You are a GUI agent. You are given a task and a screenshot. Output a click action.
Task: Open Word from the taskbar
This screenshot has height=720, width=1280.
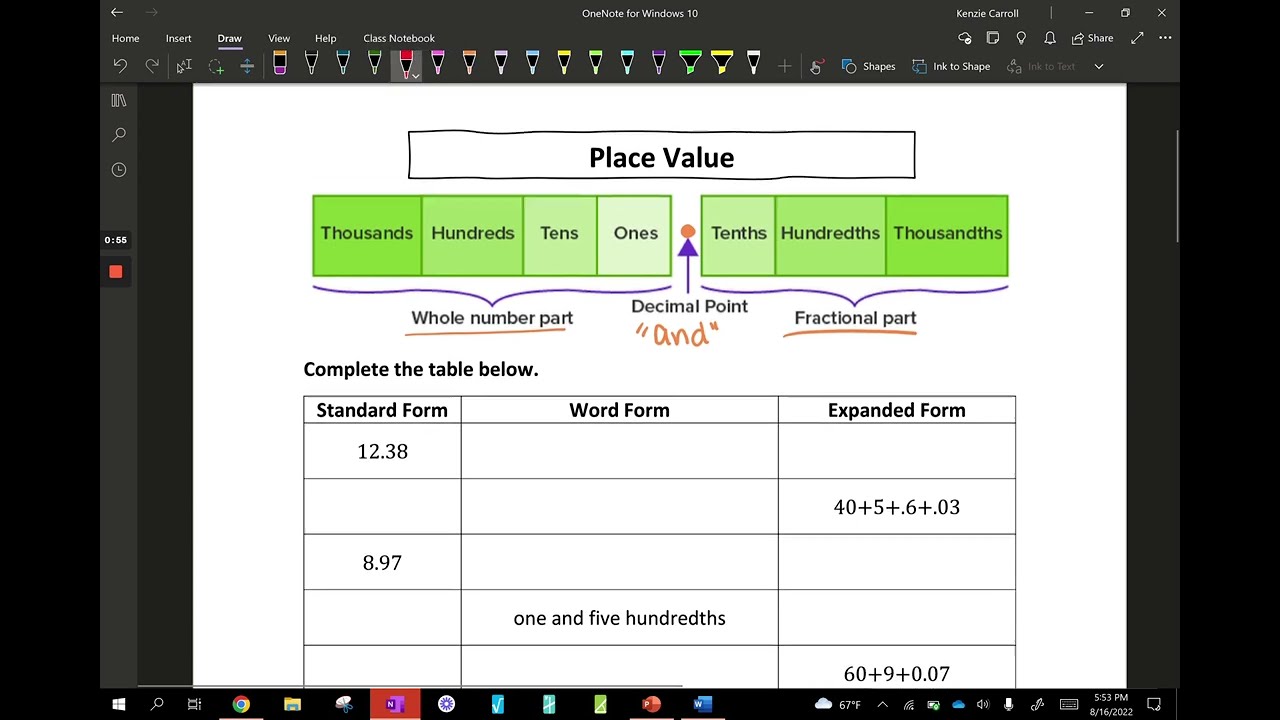[702, 704]
